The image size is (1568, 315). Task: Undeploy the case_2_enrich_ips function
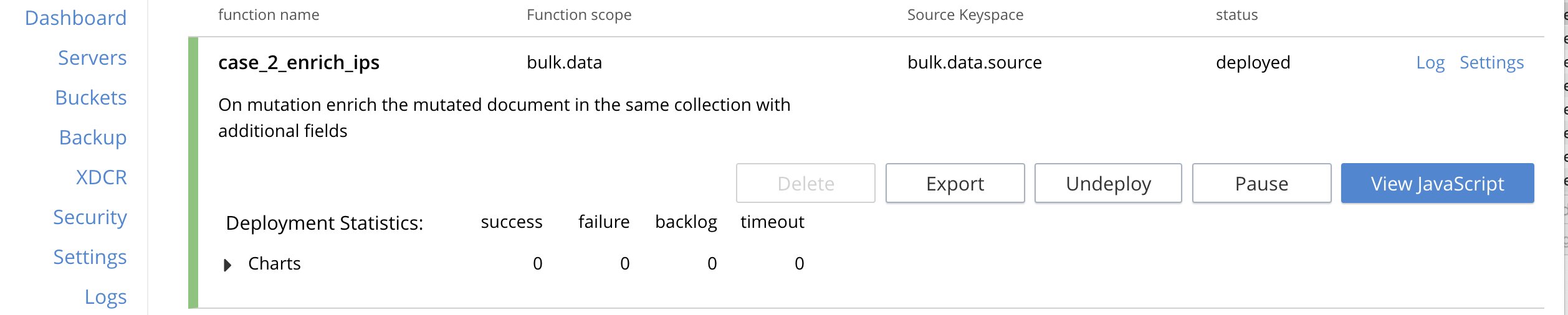coord(1108,184)
